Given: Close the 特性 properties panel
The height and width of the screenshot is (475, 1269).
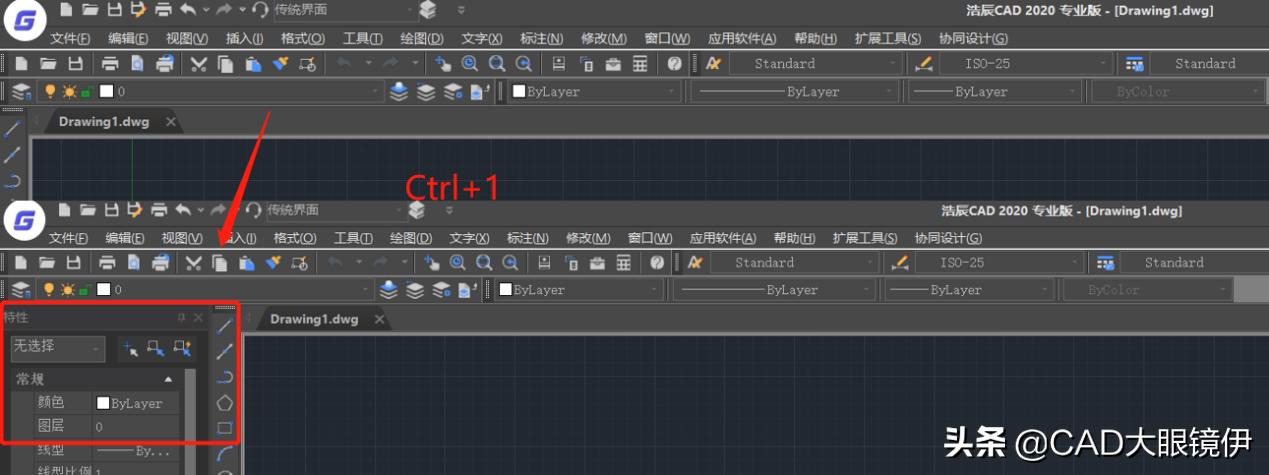Looking at the screenshot, I should point(198,317).
